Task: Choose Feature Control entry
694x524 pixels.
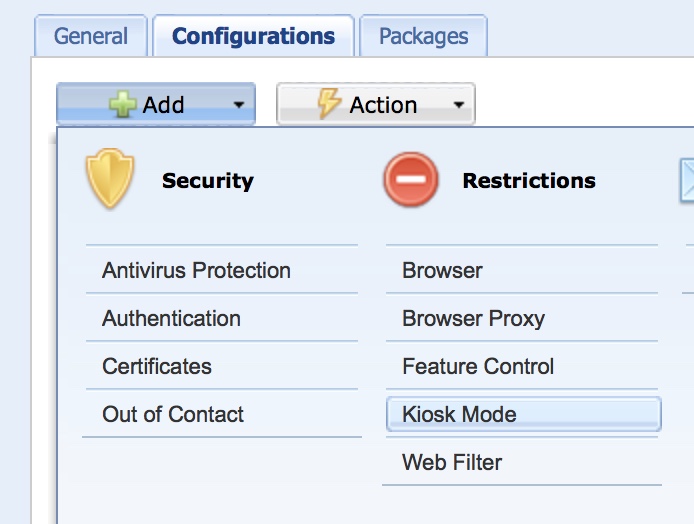Action: (x=478, y=366)
